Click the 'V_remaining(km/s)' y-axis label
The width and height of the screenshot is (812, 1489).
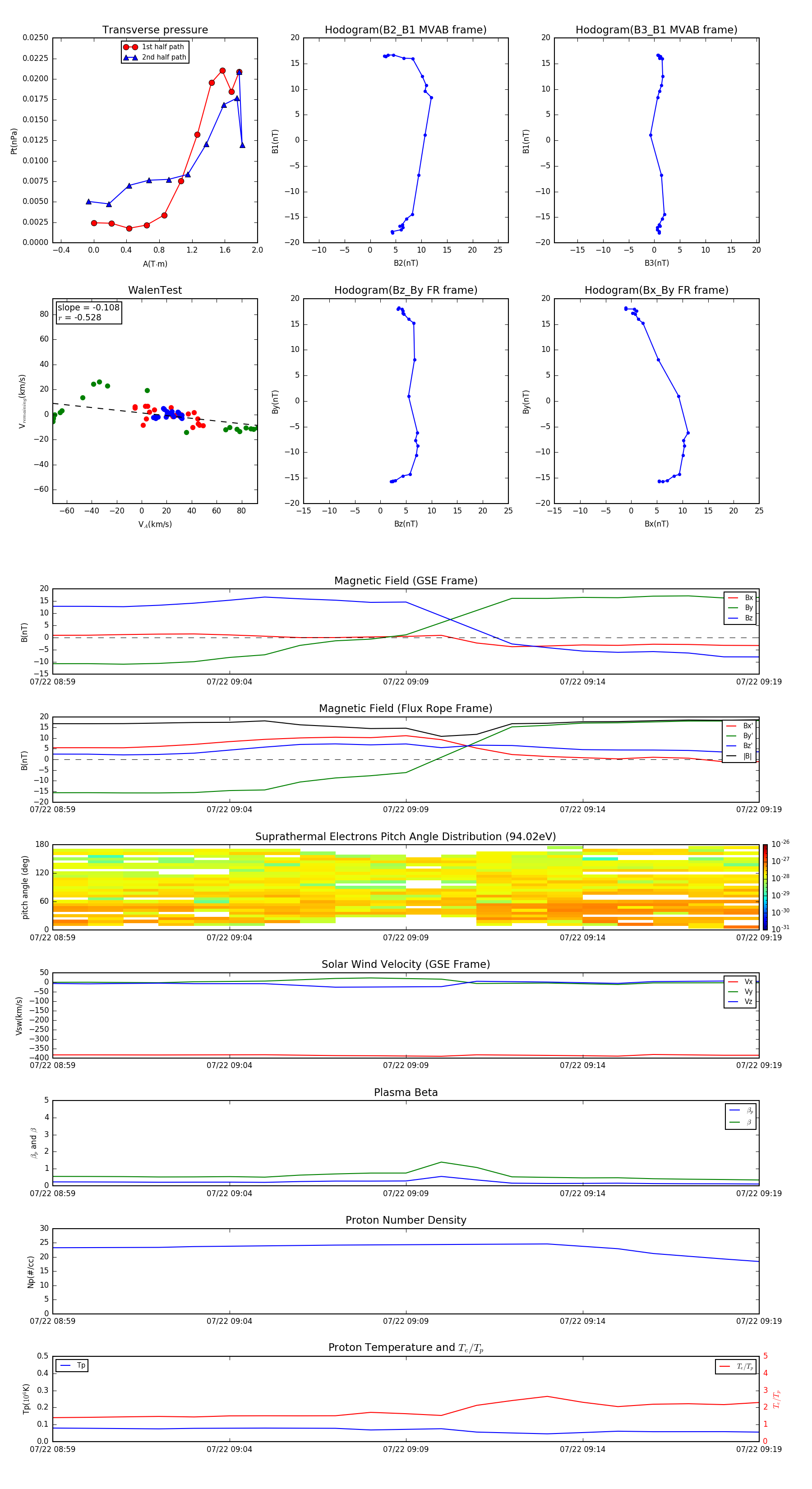point(23,401)
